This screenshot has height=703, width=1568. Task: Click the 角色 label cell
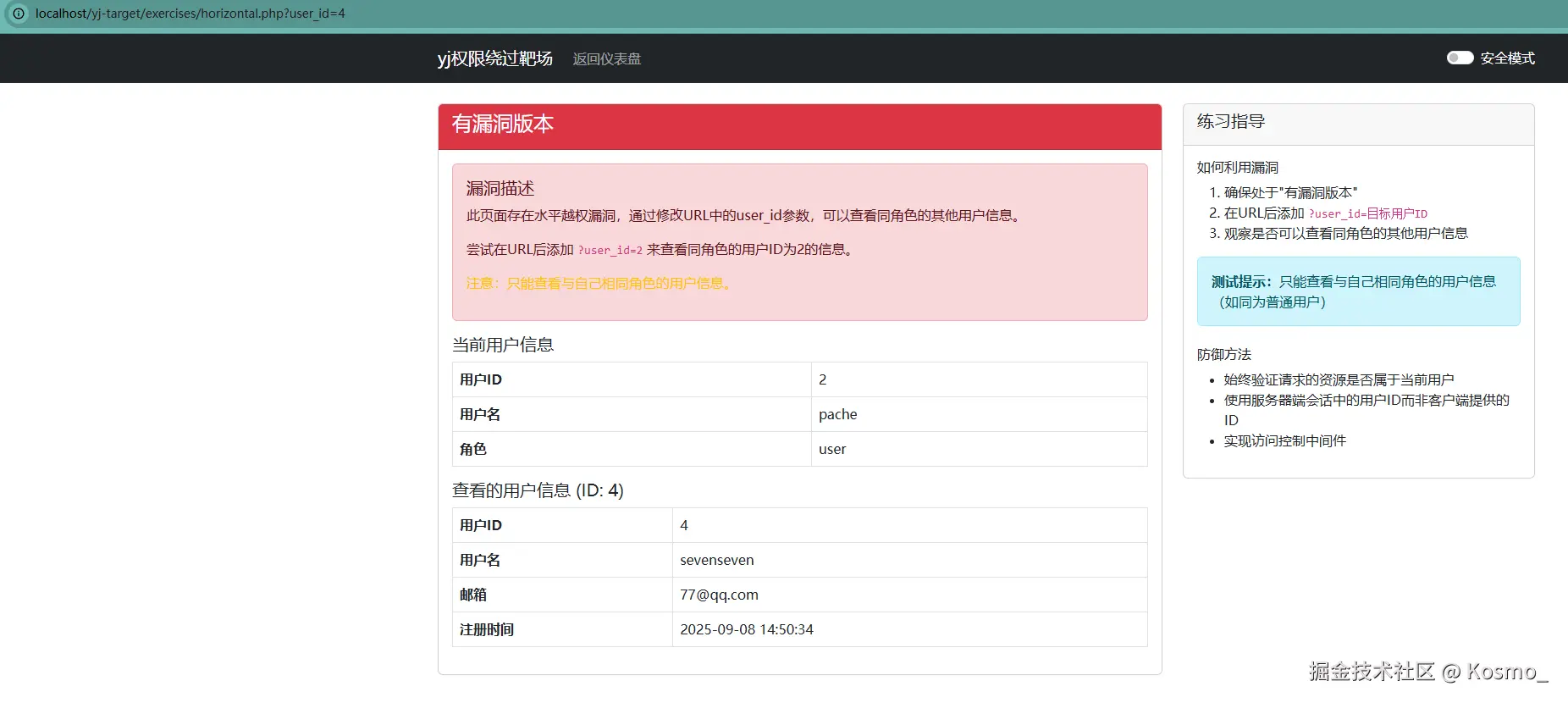(632, 449)
